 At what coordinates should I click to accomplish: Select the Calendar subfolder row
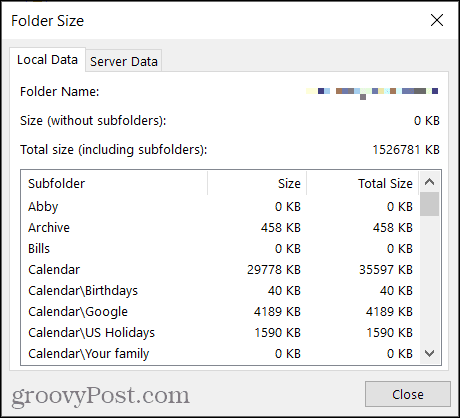click(x=220, y=270)
